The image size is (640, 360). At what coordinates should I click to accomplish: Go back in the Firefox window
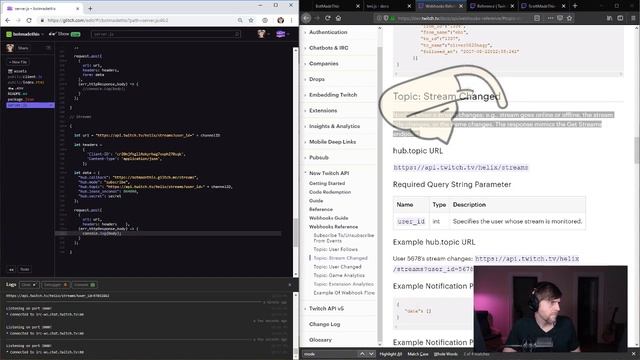307,18
